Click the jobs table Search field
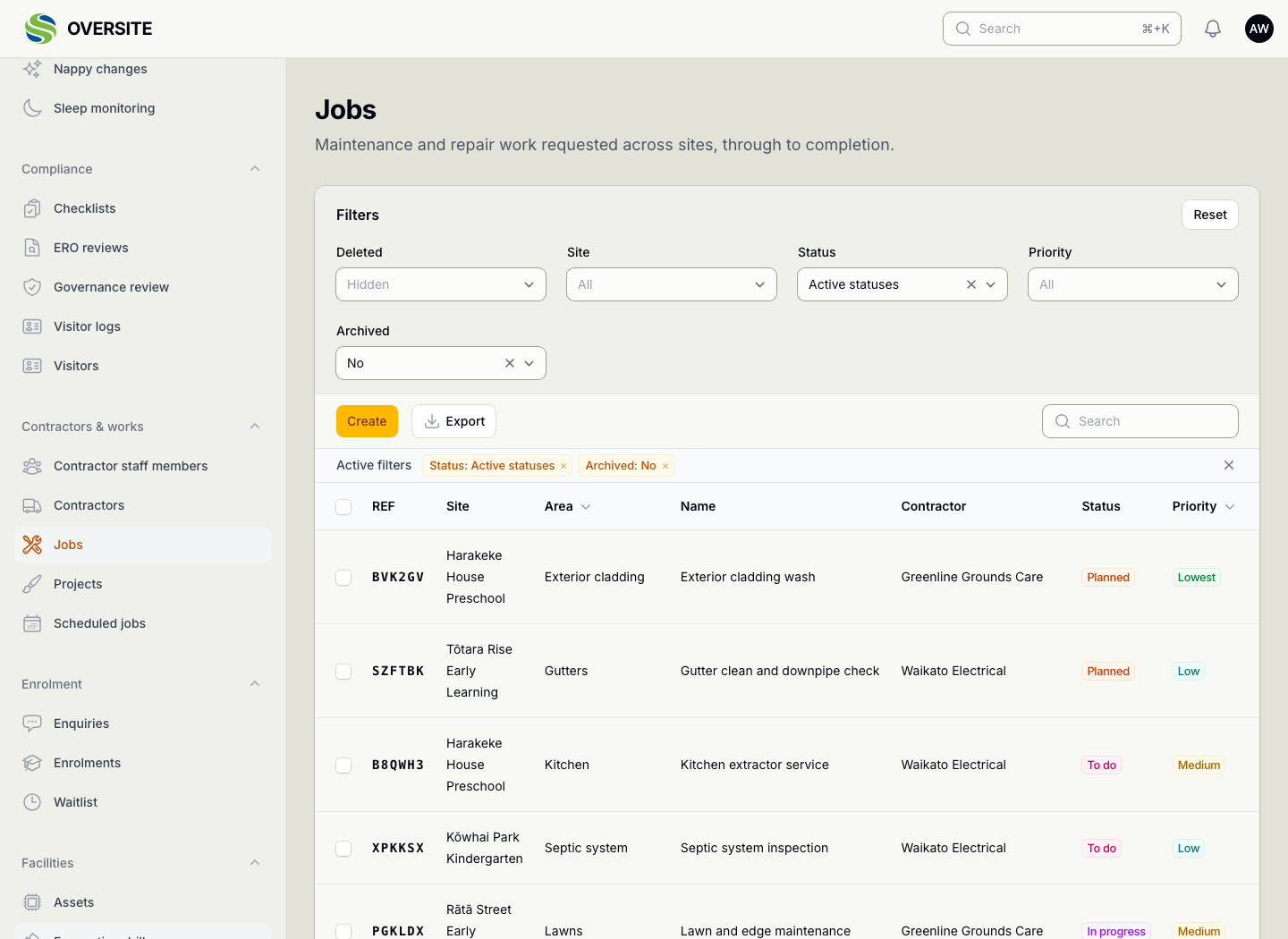Viewport: 1288px width, 939px height. tap(1140, 421)
